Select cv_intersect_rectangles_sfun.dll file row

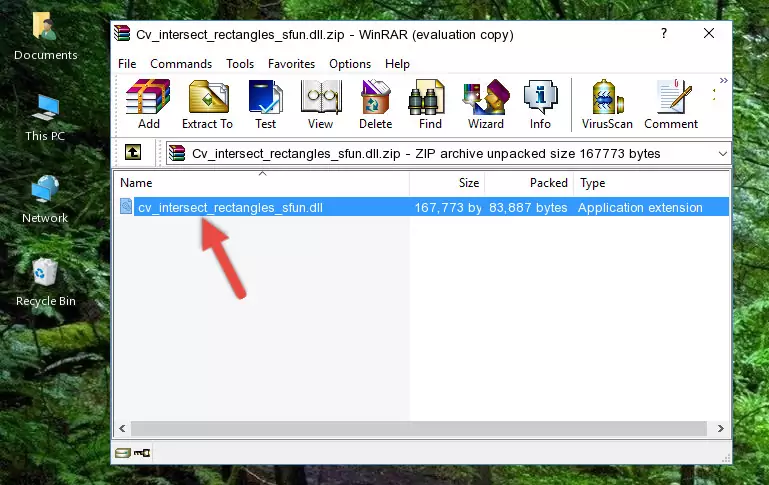425,207
